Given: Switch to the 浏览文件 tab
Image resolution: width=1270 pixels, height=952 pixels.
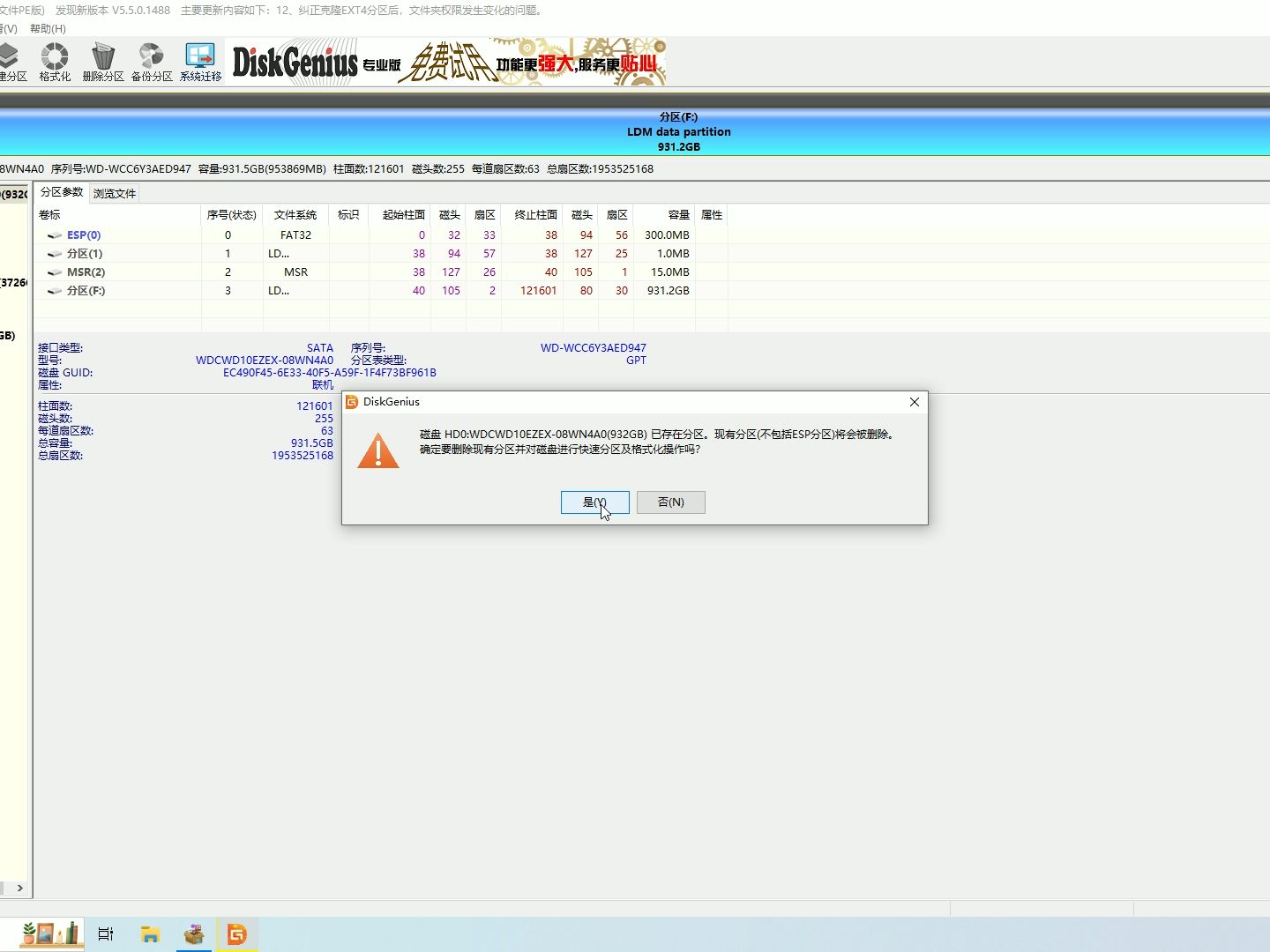Looking at the screenshot, I should pos(115,193).
